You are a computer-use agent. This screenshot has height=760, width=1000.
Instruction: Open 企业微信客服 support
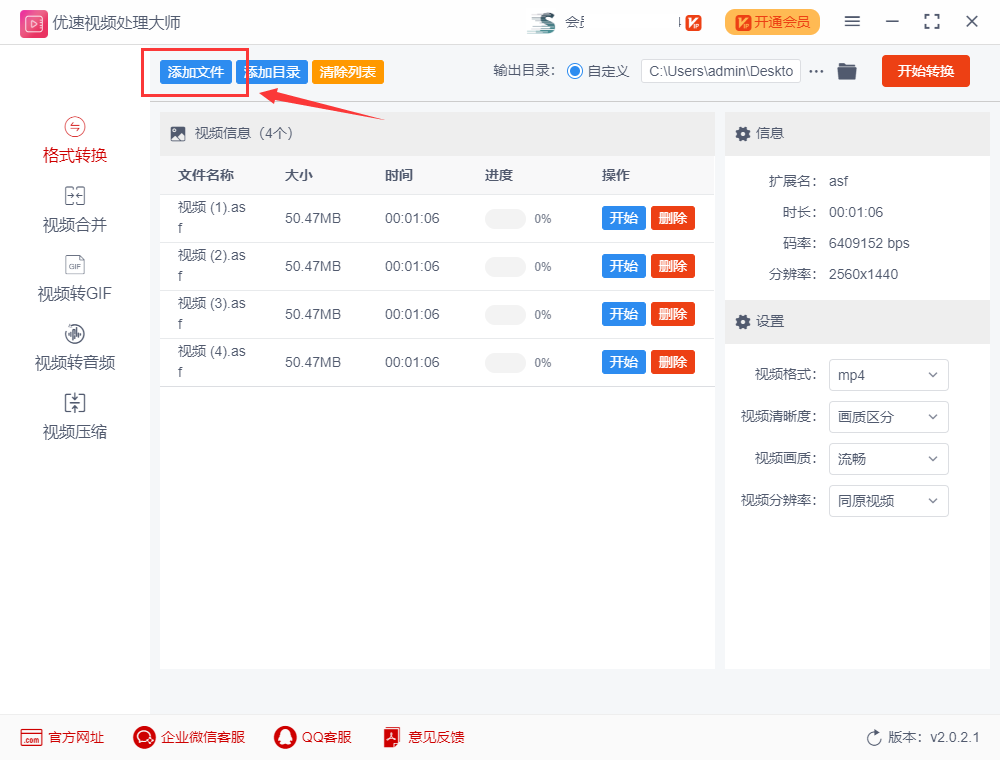[189, 738]
